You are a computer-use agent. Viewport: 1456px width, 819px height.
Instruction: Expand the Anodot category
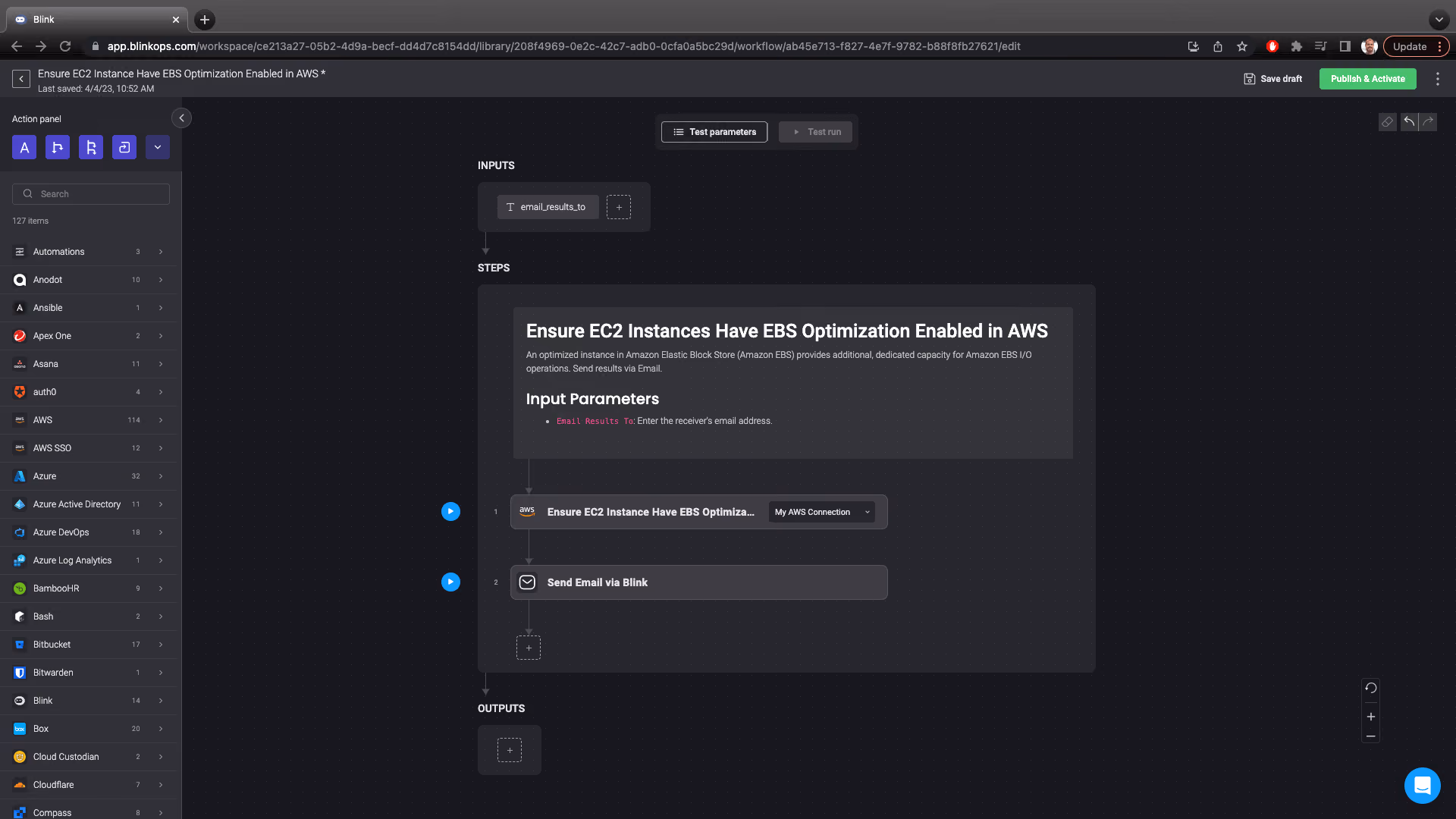[88, 280]
